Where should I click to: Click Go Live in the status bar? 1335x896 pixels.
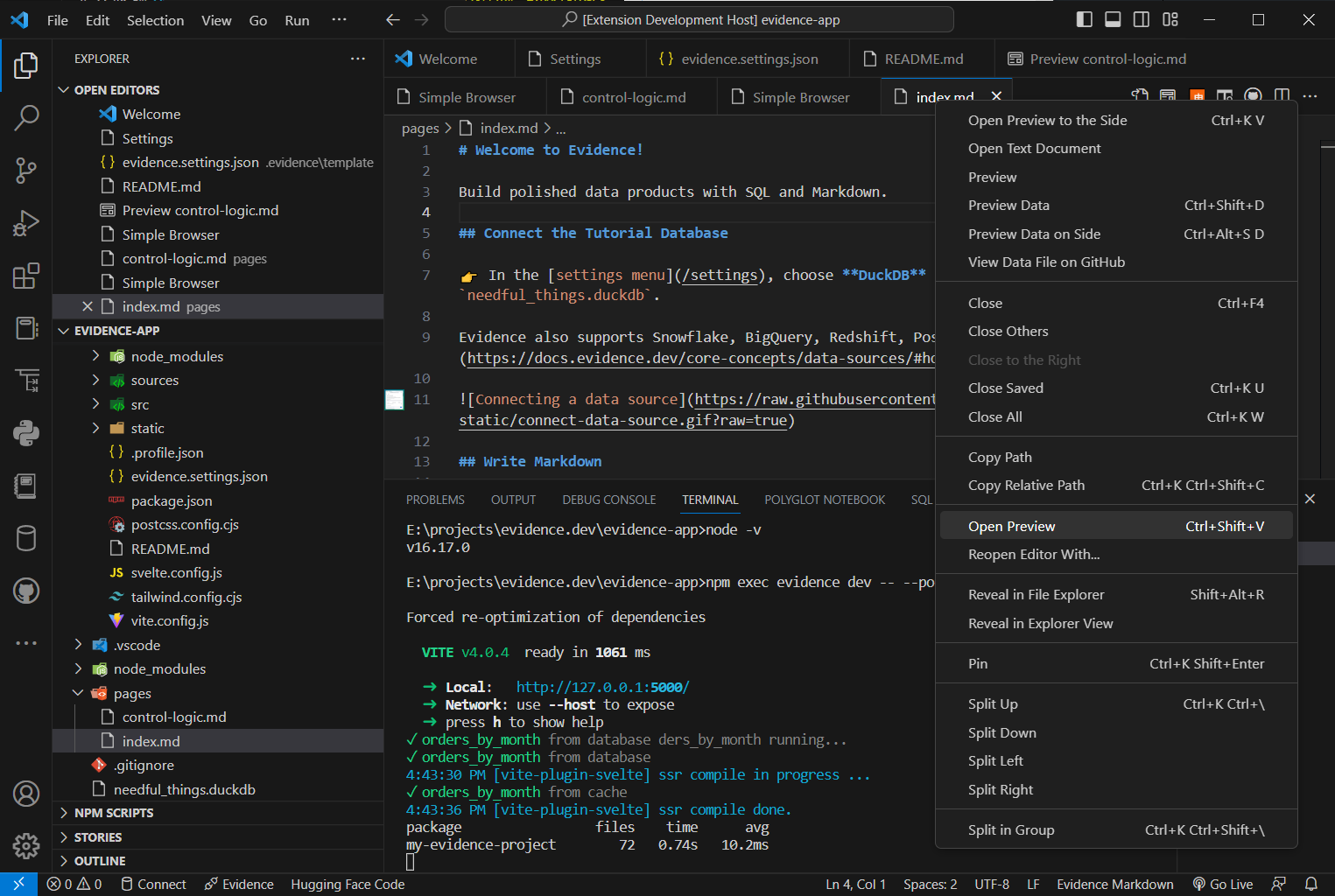[x=1223, y=884]
